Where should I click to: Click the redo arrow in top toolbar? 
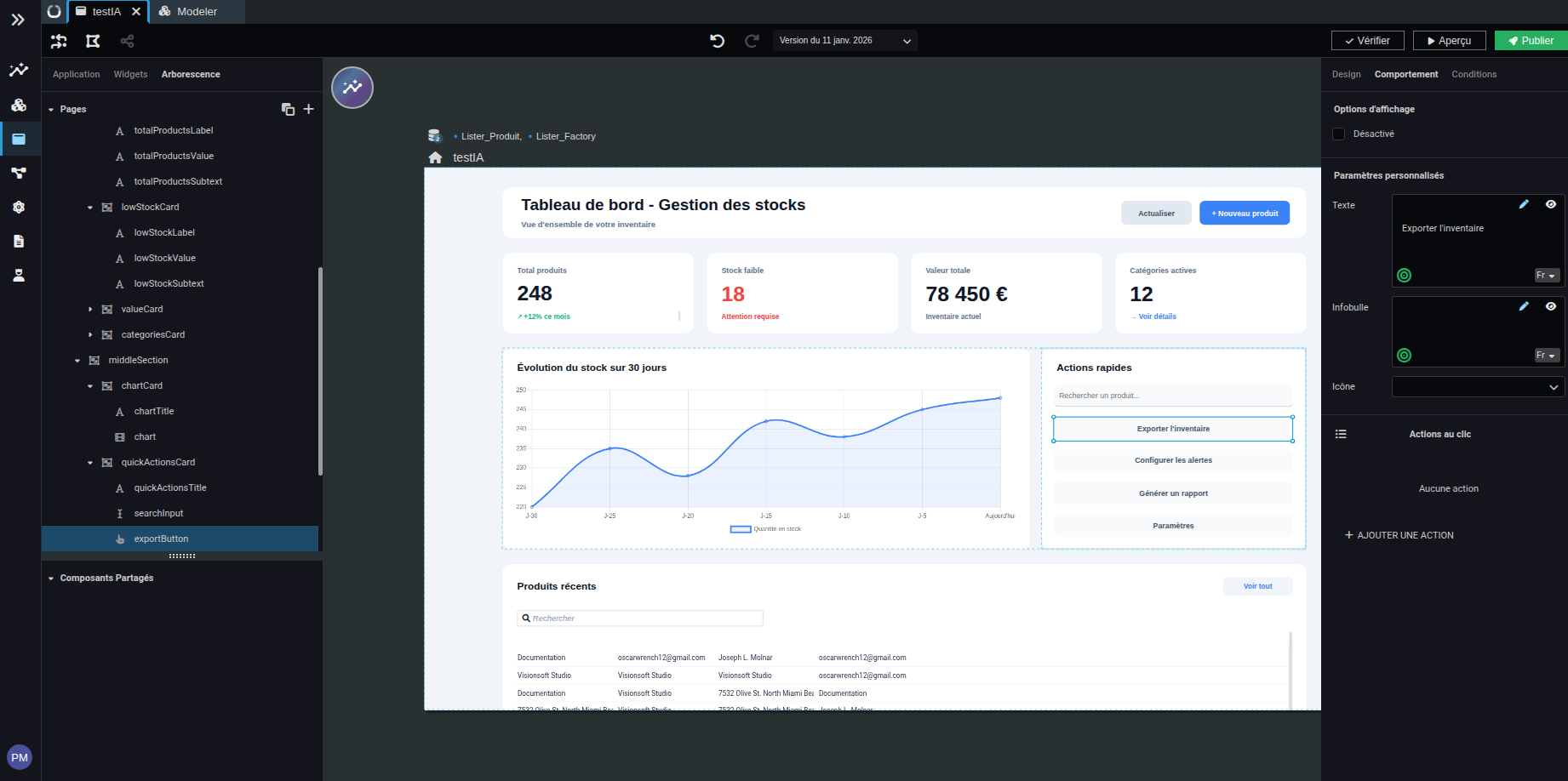pos(752,41)
